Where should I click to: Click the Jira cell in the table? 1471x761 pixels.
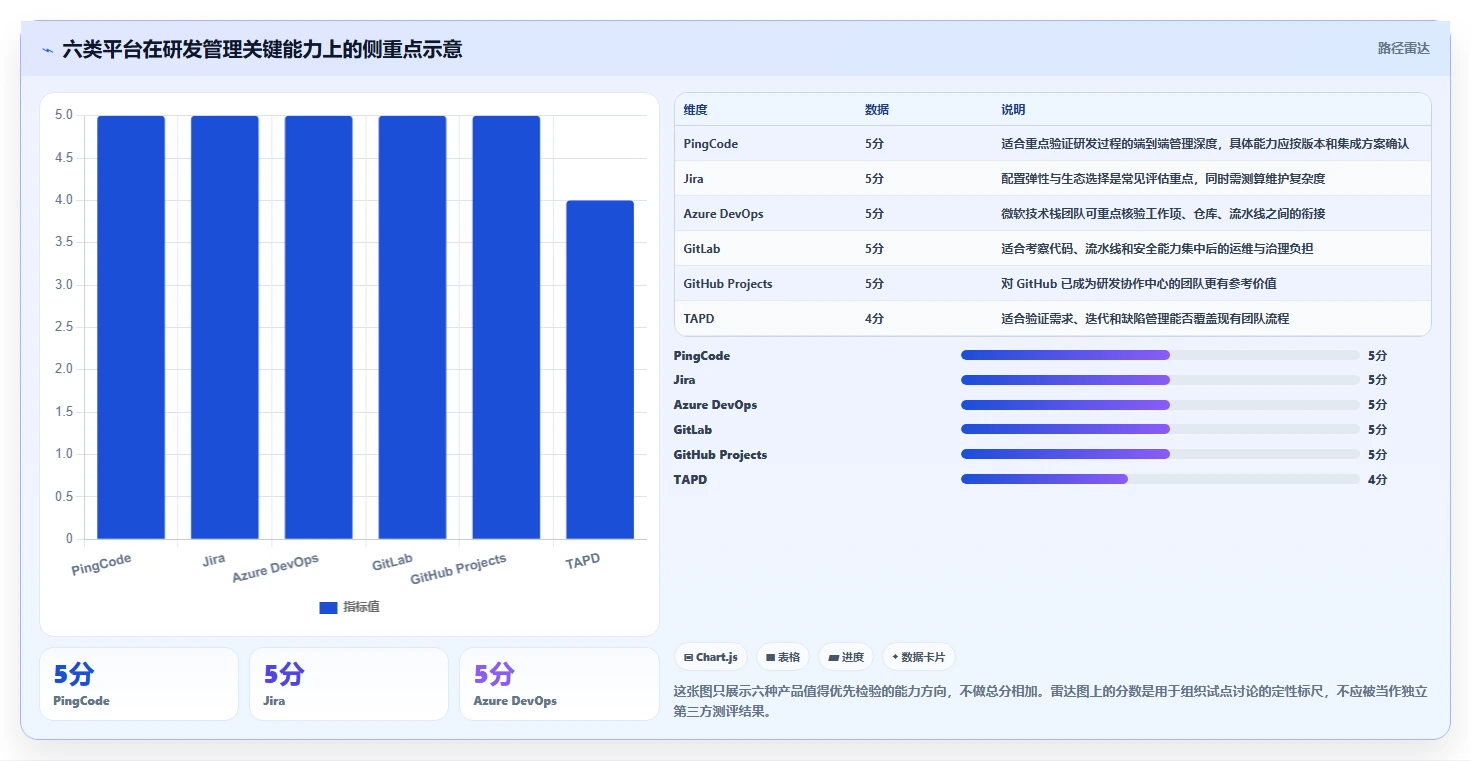point(694,179)
